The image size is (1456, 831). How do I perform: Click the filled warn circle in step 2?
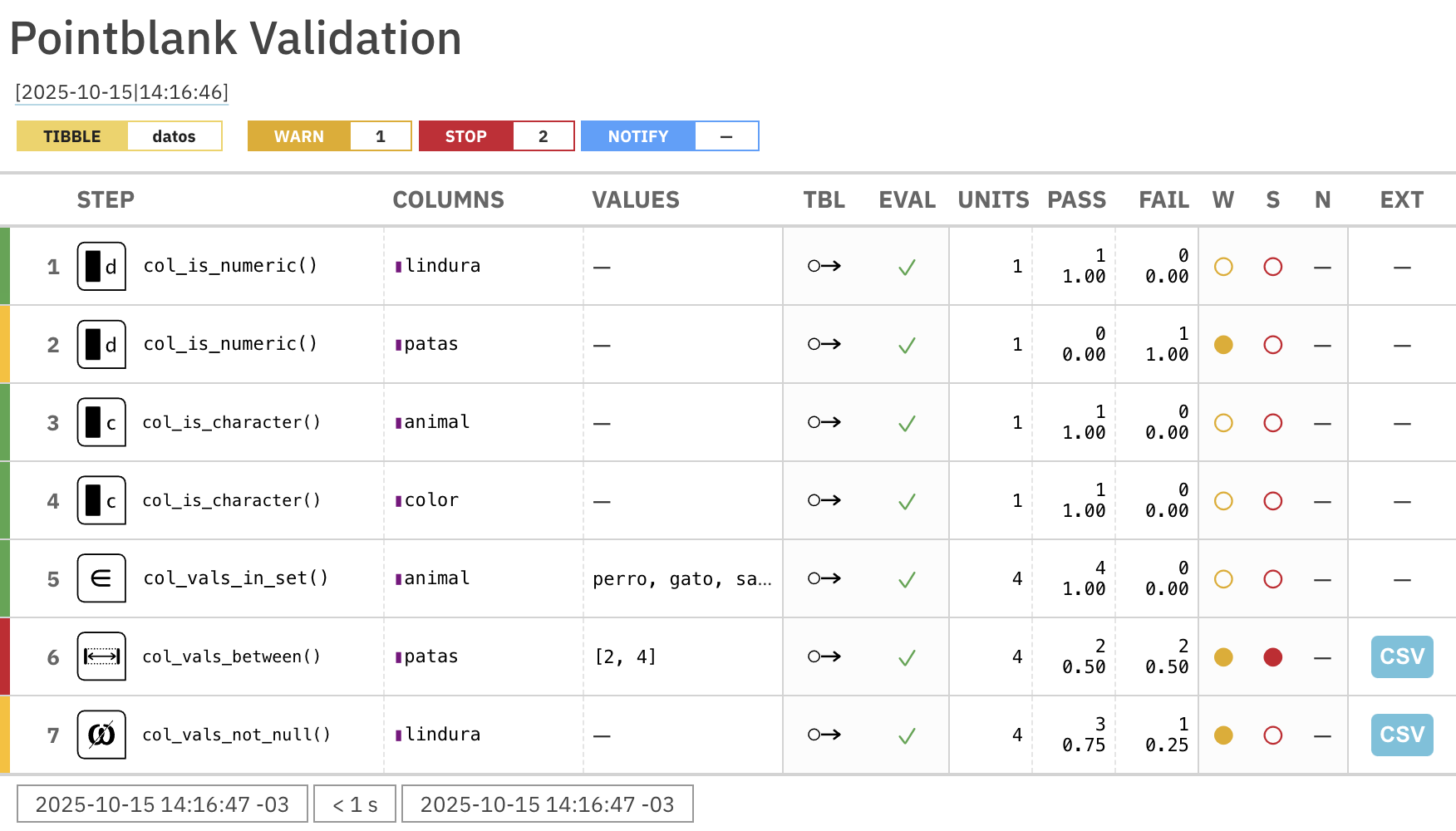(x=1223, y=345)
